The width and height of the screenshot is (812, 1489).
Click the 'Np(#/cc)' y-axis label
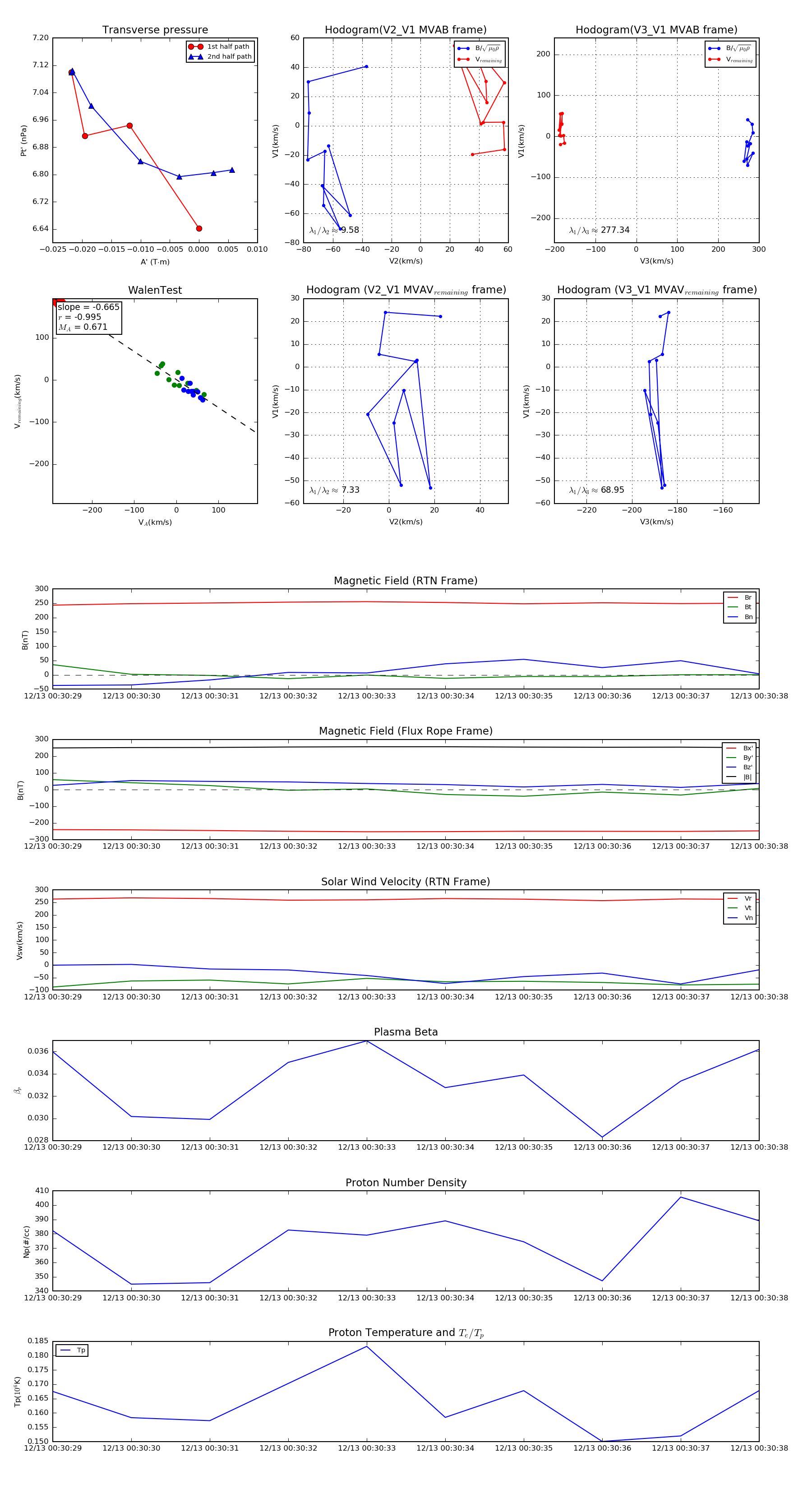point(26,1242)
